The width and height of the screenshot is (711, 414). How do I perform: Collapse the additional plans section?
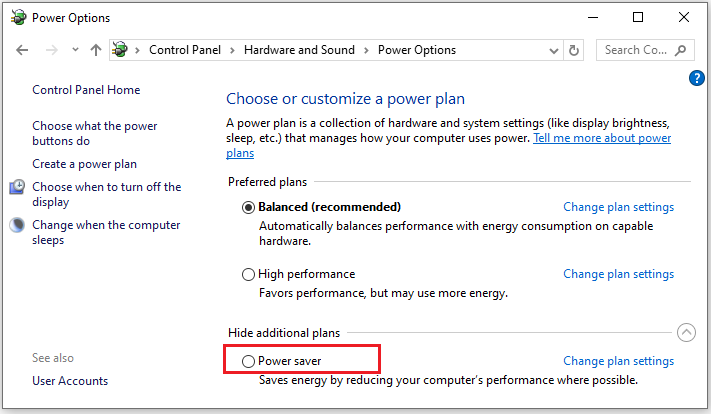[686, 333]
